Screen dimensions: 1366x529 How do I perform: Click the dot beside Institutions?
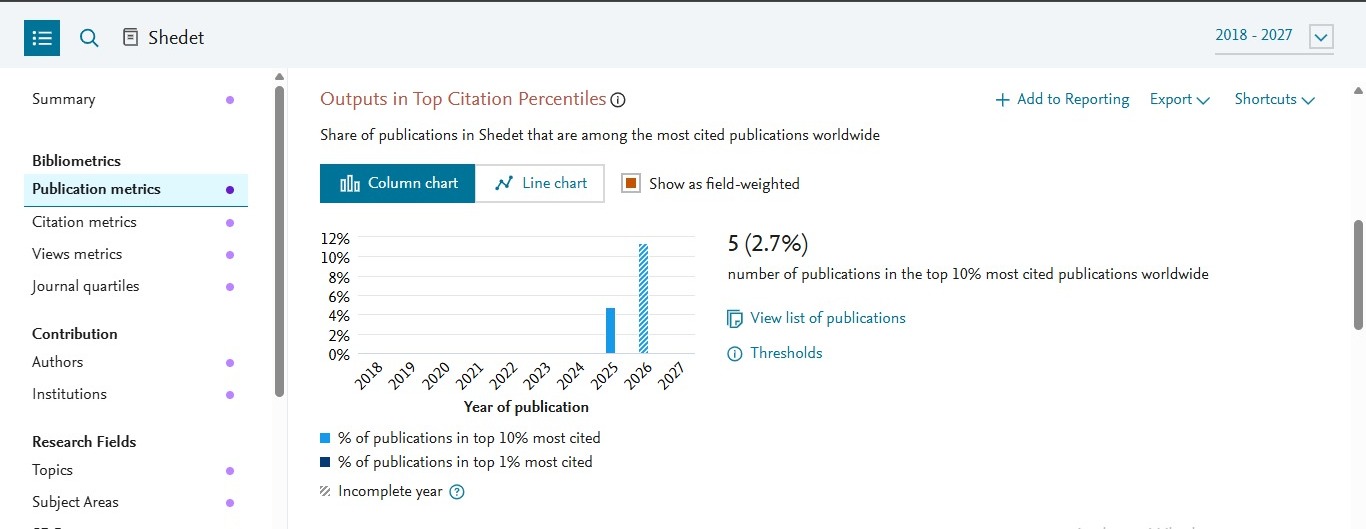coord(230,394)
